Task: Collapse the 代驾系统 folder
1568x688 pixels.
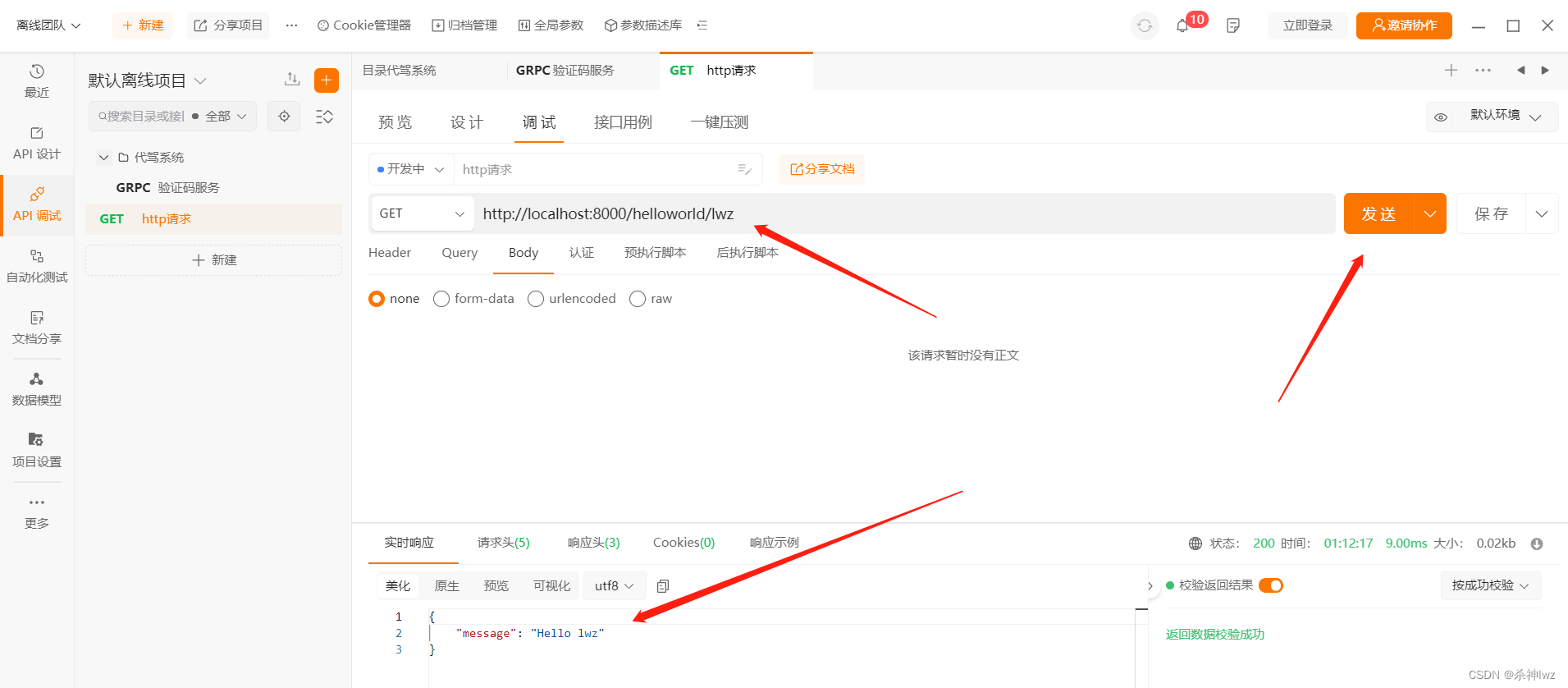Action: (x=103, y=157)
